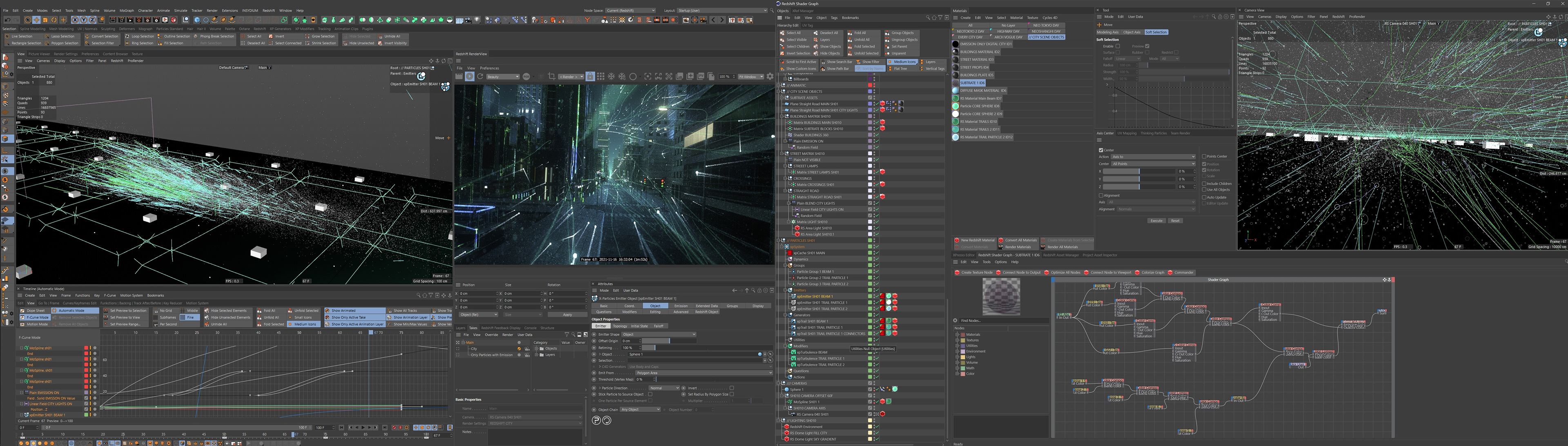Open the Topology tab in Object Properties
Viewport: 1568px width, 446px height.
(x=620, y=326)
